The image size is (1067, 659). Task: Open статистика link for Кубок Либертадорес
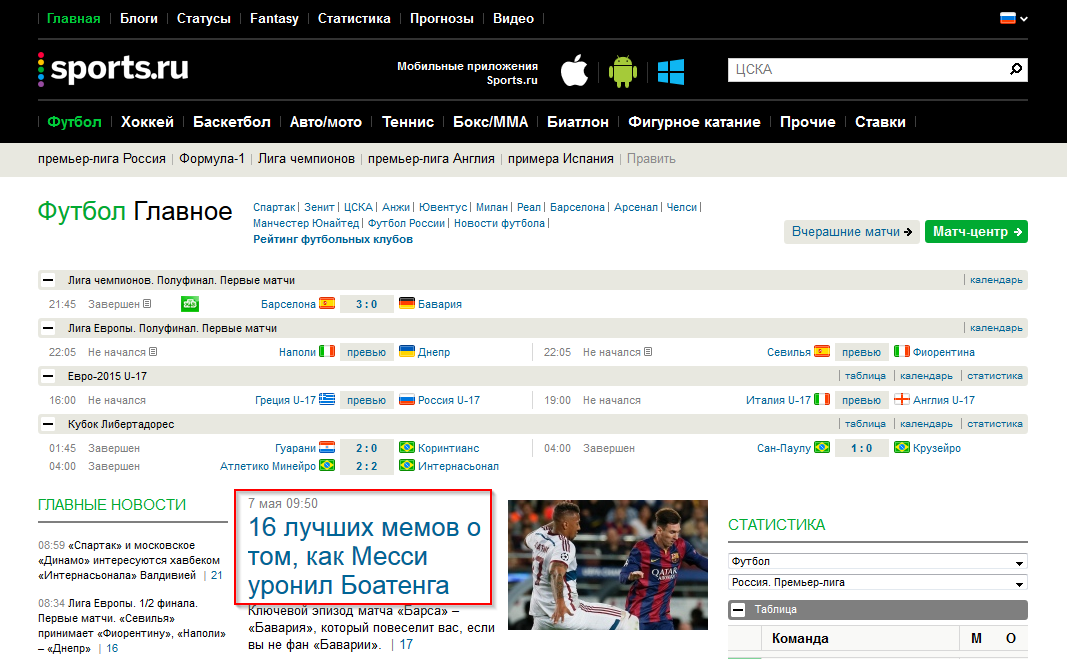coord(995,423)
